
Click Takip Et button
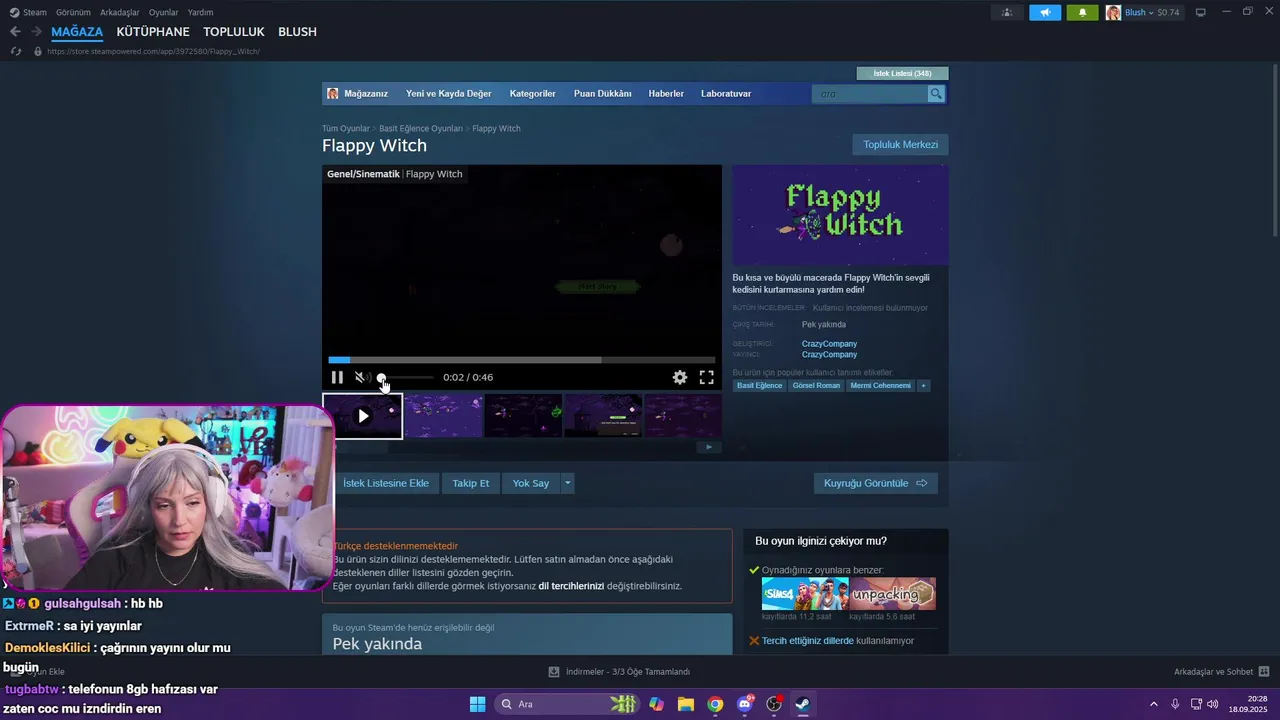pyautogui.click(x=471, y=483)
